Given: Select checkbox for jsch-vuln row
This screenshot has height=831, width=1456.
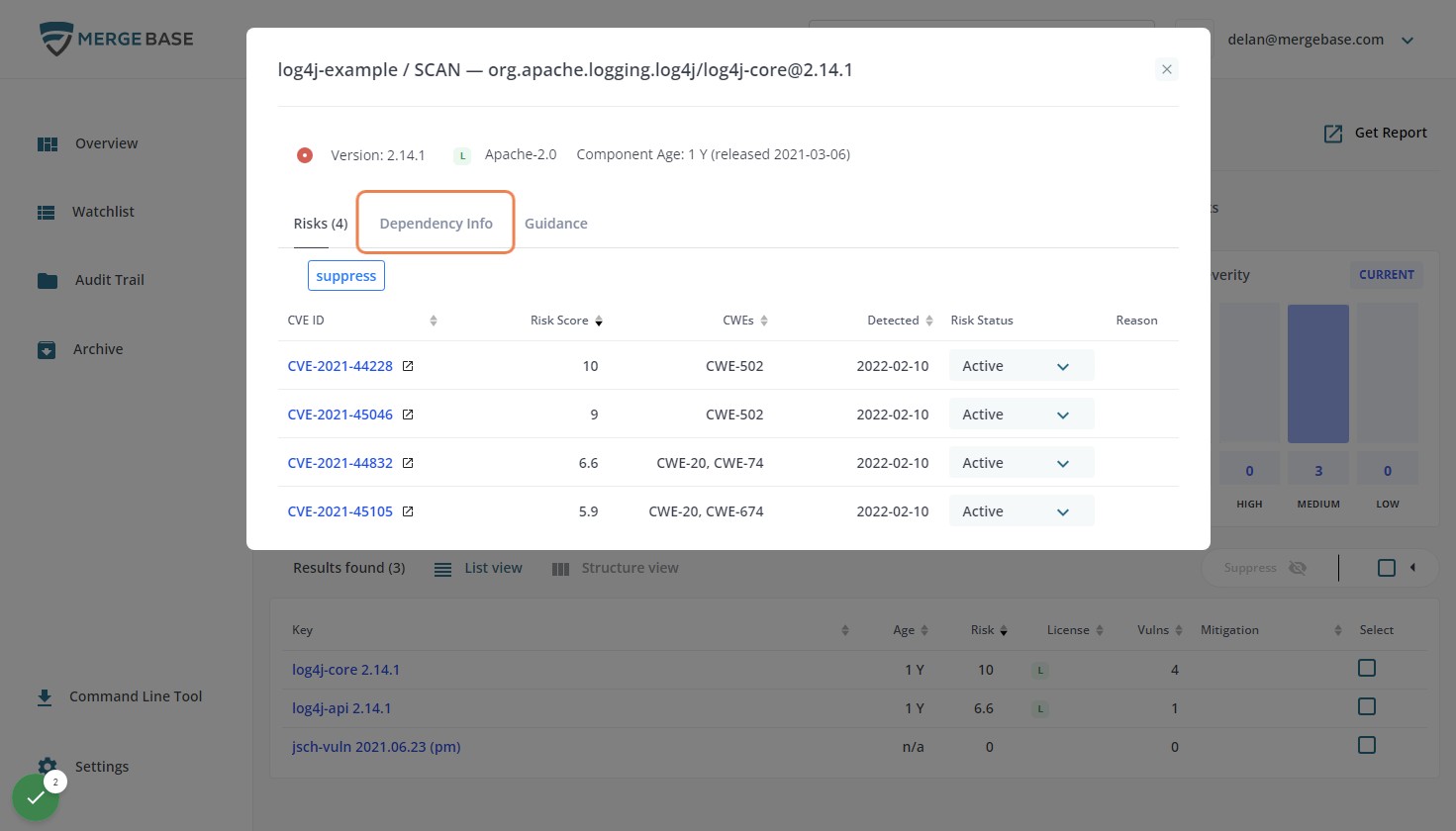Looking at the screenshot, I should tap(1367, 745).
